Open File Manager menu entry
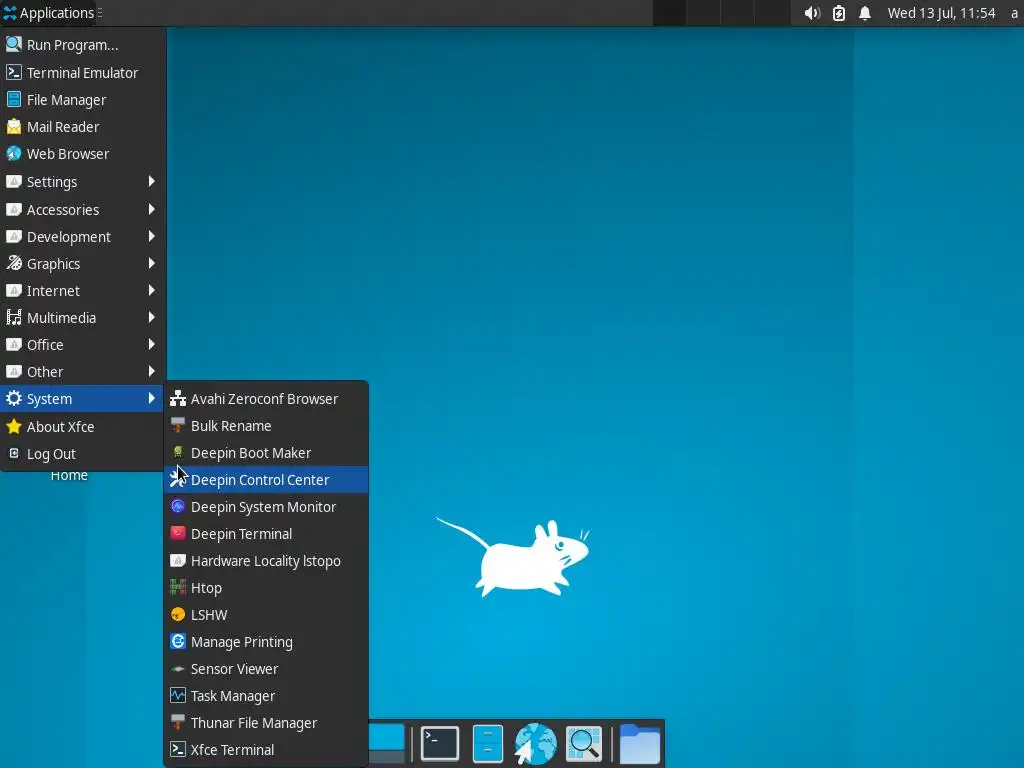 pyautogui.click(x=82, y=100)
